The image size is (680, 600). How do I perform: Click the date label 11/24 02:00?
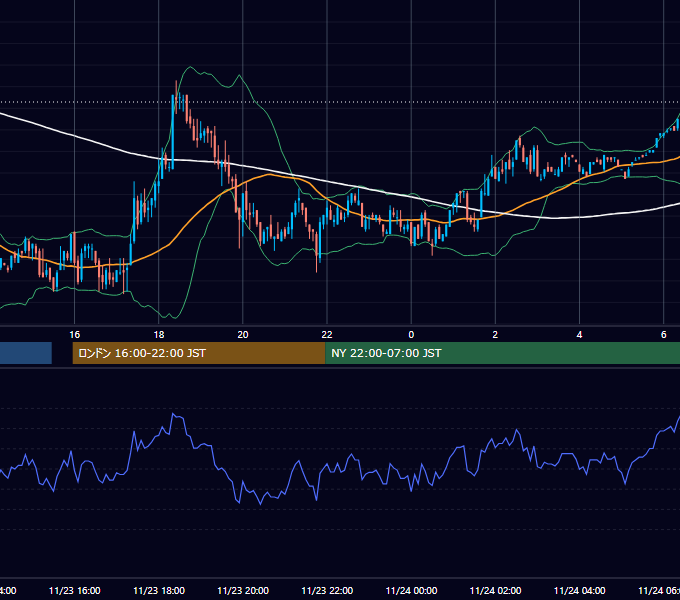pyautogui.click(x=495, y=590)
